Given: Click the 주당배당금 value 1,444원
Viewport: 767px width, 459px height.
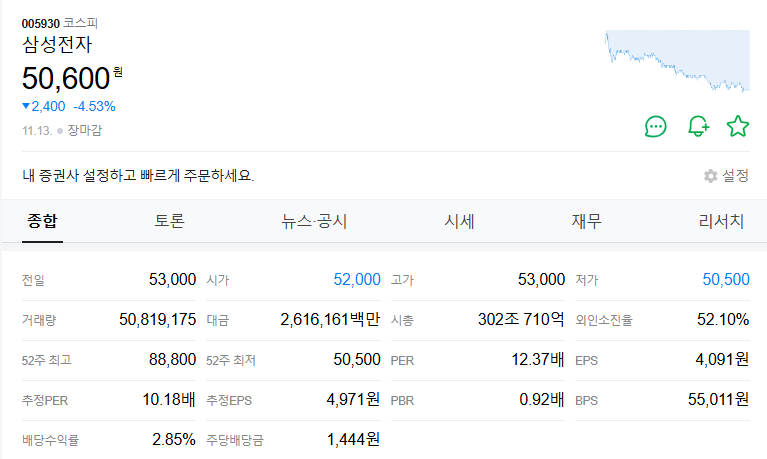Looking at the screenshot, I should coord(353,440).
